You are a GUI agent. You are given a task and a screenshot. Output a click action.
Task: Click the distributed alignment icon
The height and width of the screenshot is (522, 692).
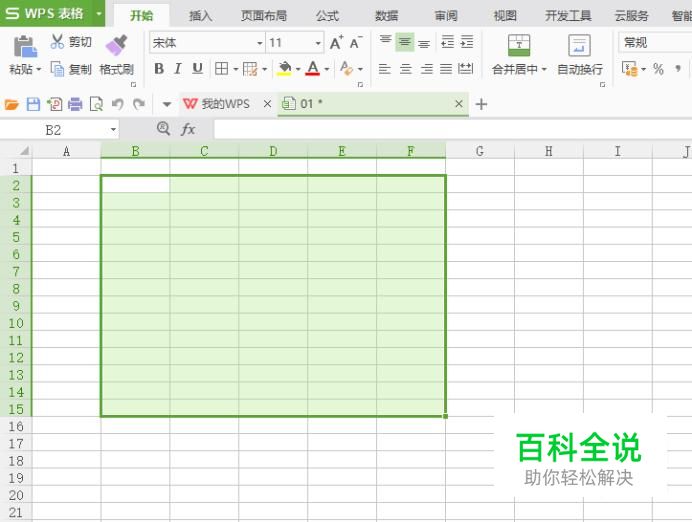click(x=466, y=68)
